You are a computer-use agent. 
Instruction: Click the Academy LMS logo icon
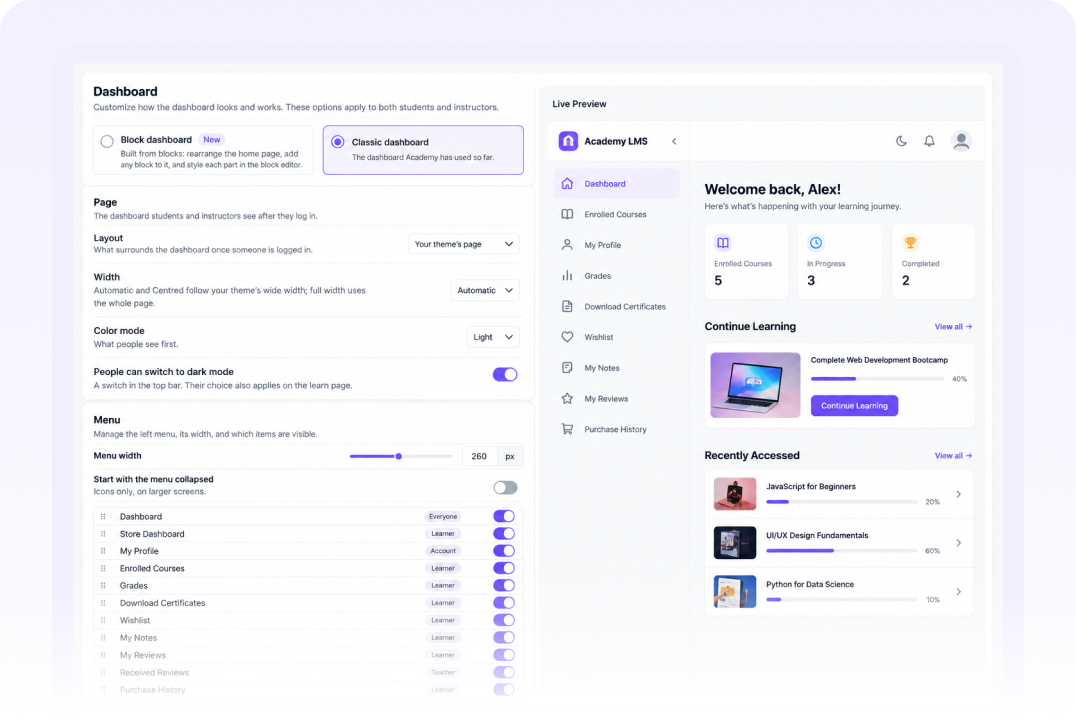pos(568,141)
